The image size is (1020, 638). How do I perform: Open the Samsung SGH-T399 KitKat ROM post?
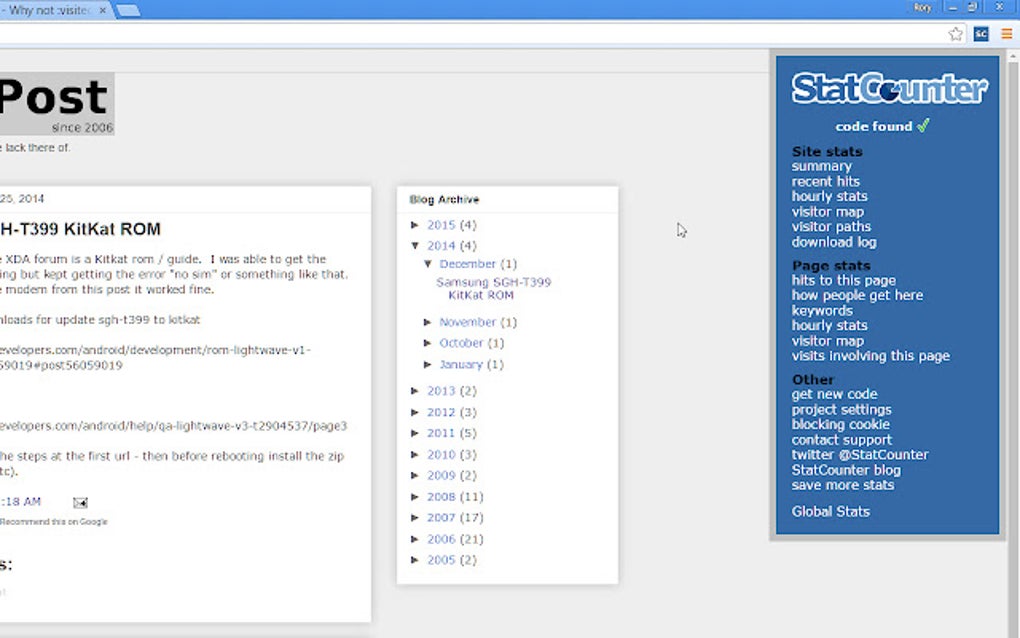[x=492, y=289]
